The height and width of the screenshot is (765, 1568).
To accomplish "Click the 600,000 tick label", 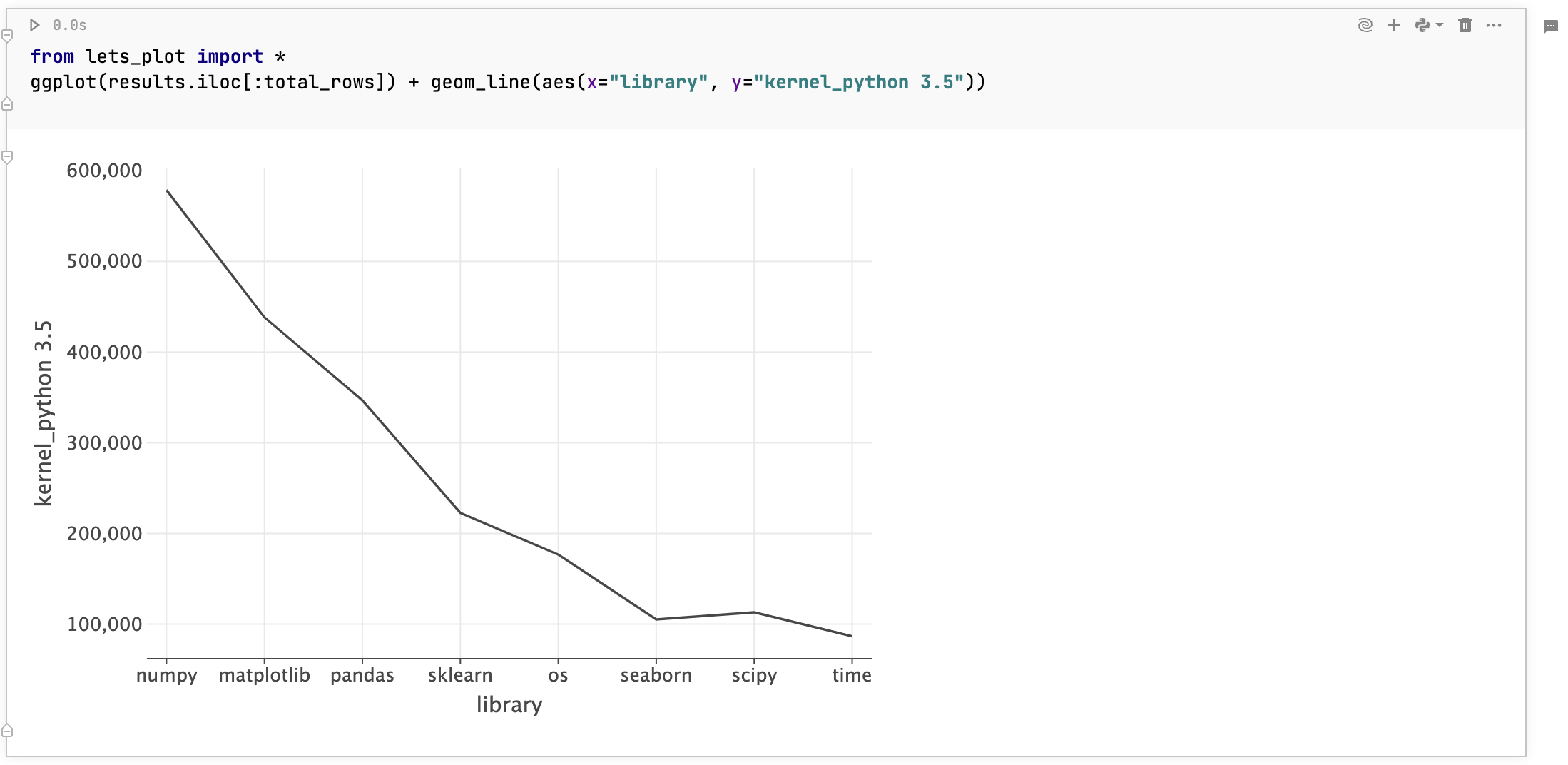I will (x=104, y=170).
